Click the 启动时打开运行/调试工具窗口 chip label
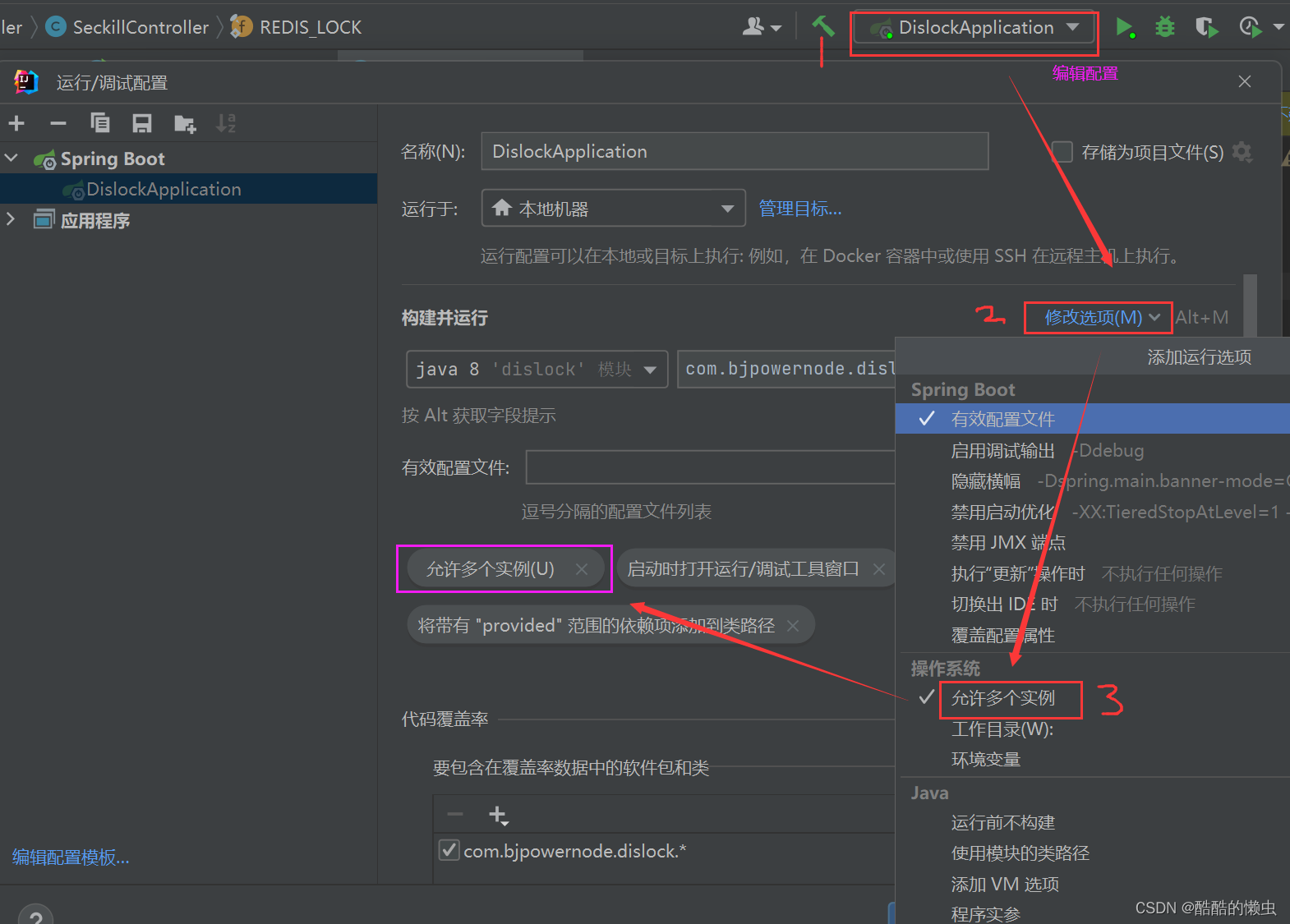The image size is (1290, 924). (x=743, y=569)
